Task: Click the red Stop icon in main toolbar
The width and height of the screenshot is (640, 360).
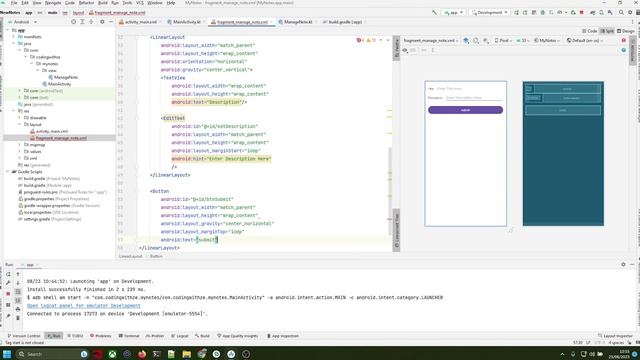Action: (582, 13)
